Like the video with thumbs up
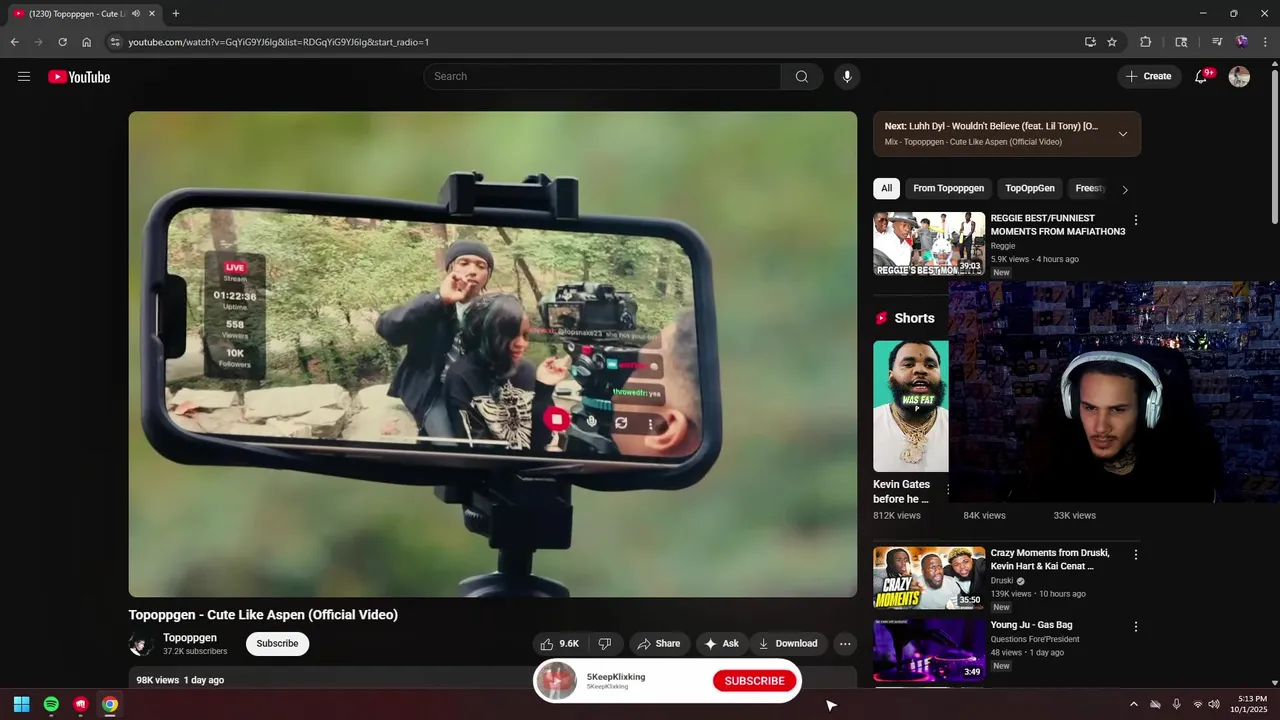 (x=559, y=644)
